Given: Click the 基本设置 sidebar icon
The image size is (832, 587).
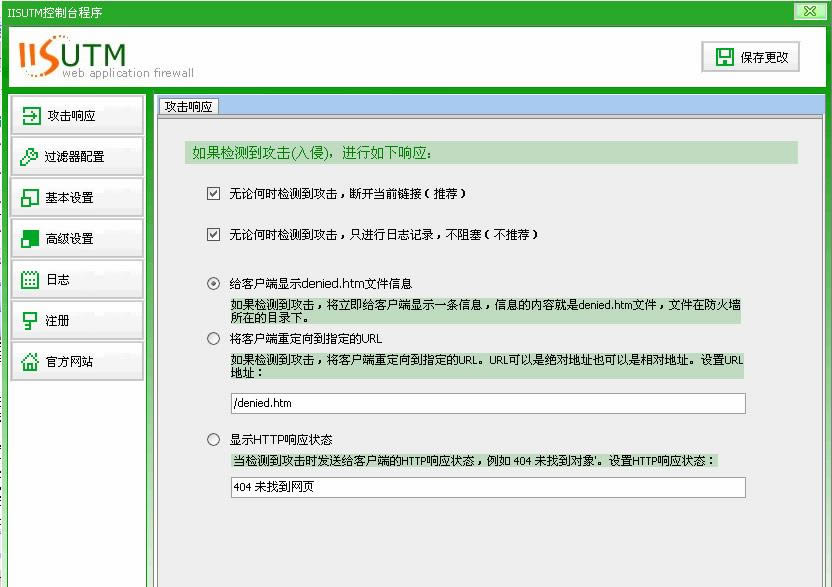Looking at the screenshot, I should pos(30,198).
